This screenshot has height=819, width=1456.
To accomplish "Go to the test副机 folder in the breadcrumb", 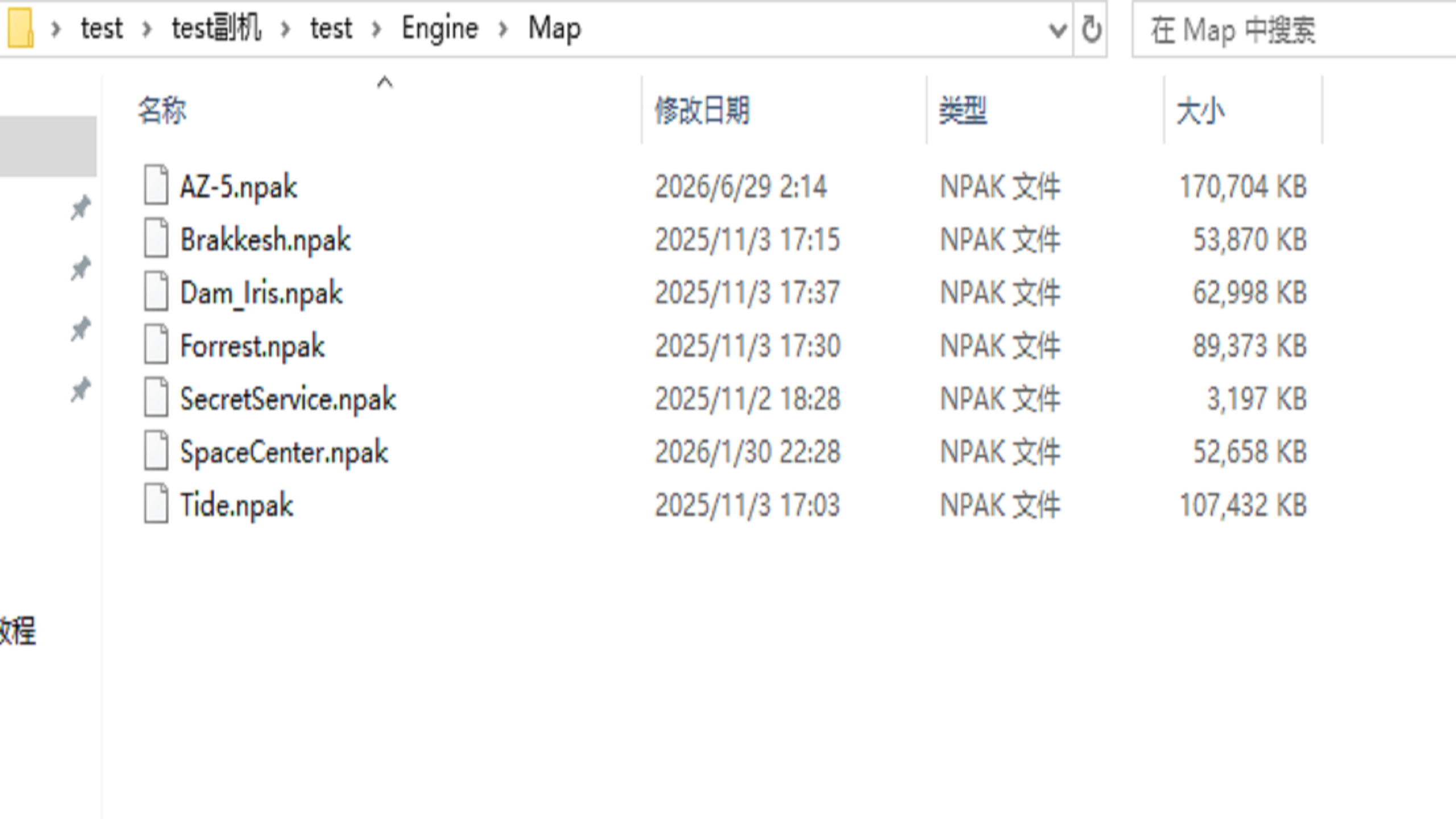I will coord(217,27).
